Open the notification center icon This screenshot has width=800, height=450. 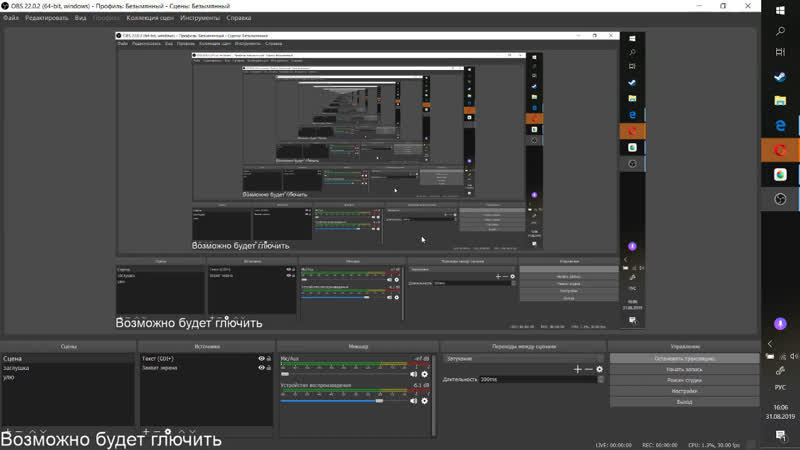click(780, 435)
